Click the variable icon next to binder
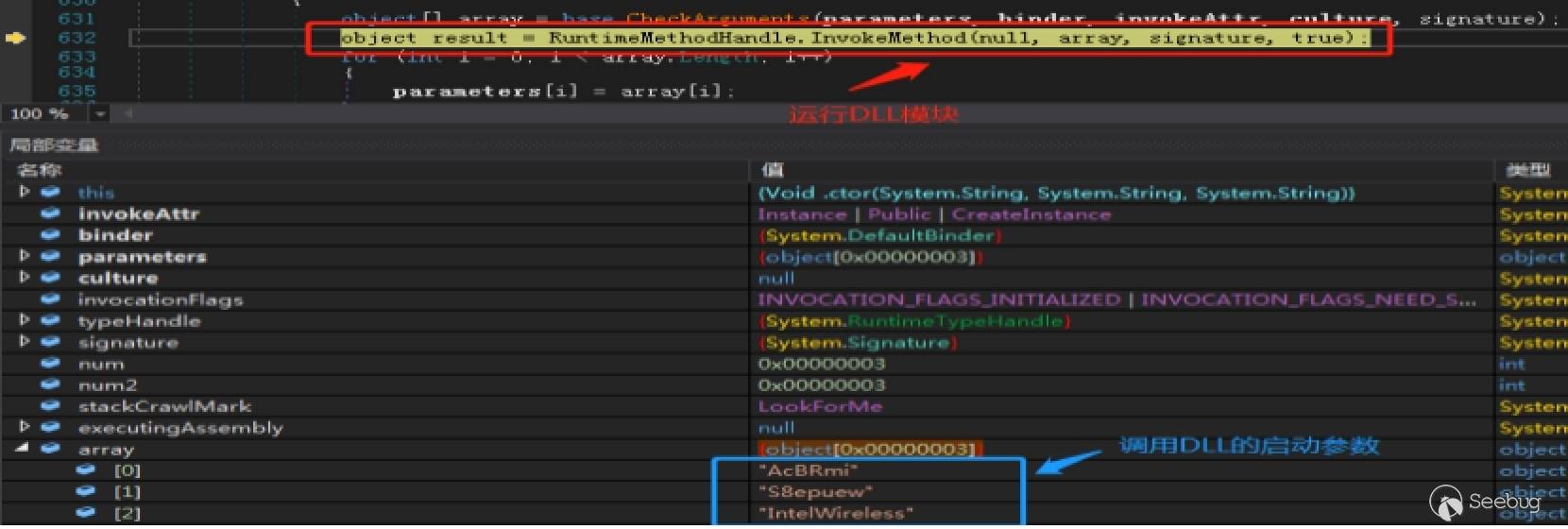This screenshot has height=529, width=1568. 51,235
